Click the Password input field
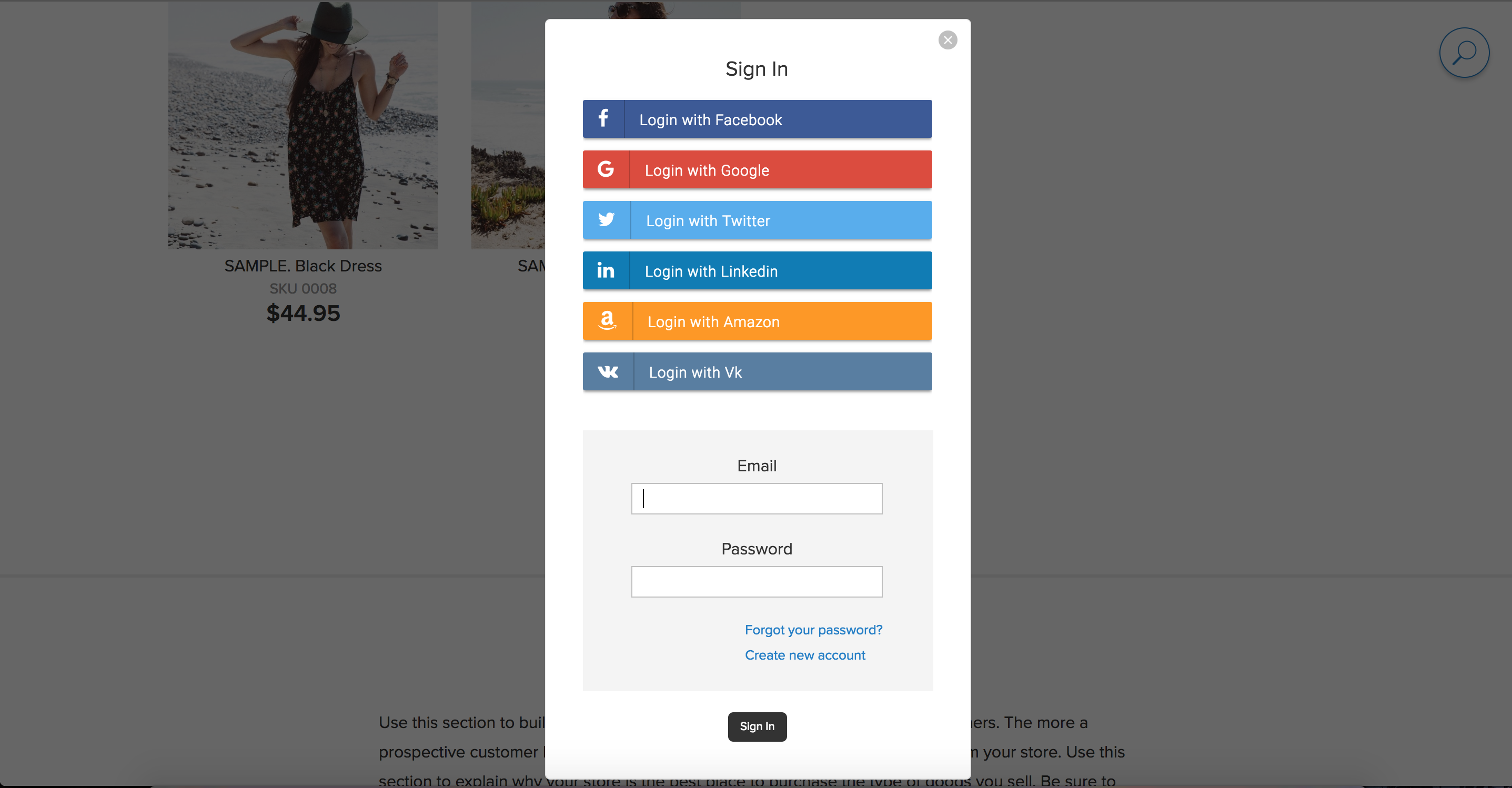The width and height of the screenshot is (1512, 788). (x=756, y=581)
